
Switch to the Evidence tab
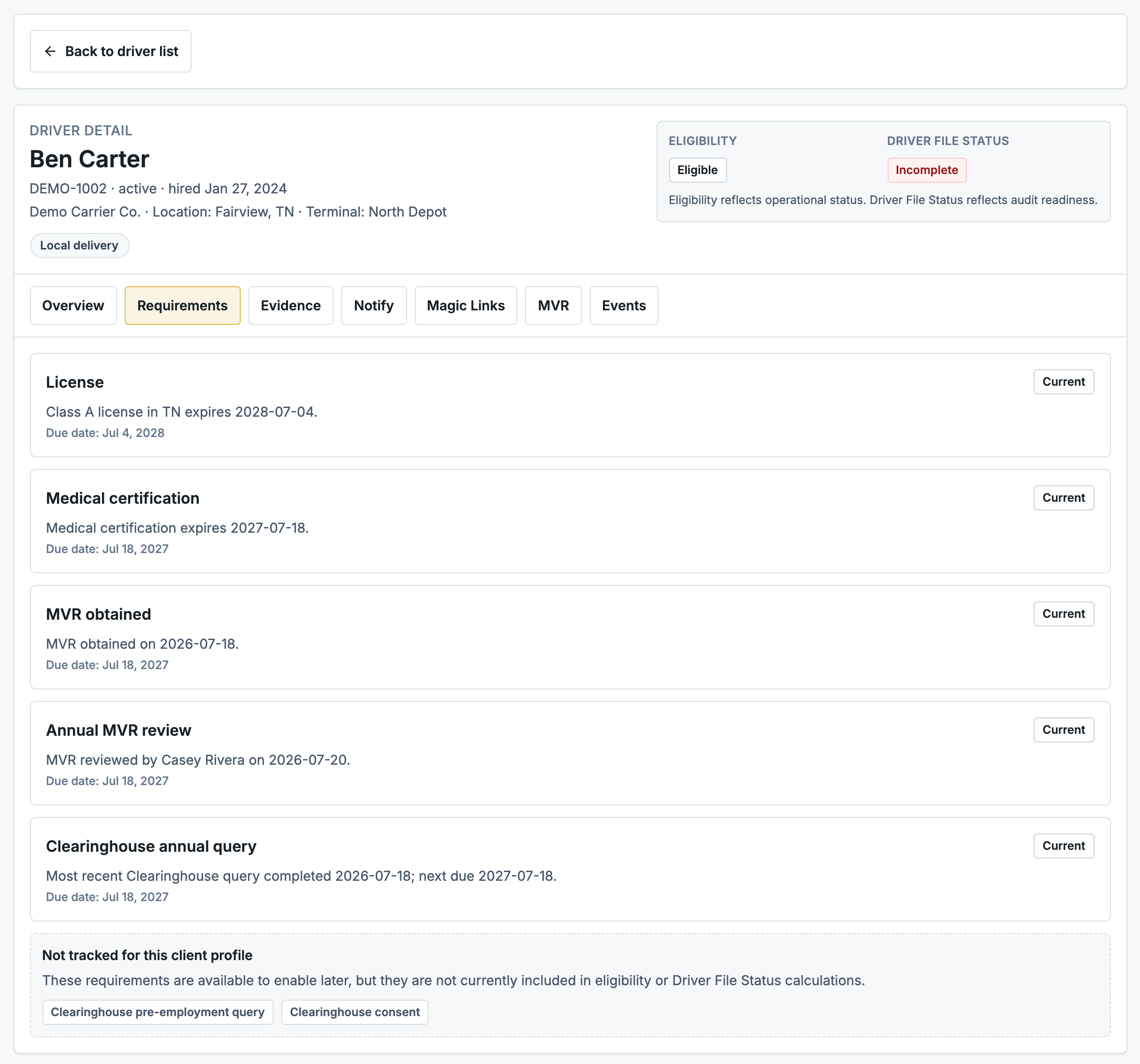coord(291,306)
